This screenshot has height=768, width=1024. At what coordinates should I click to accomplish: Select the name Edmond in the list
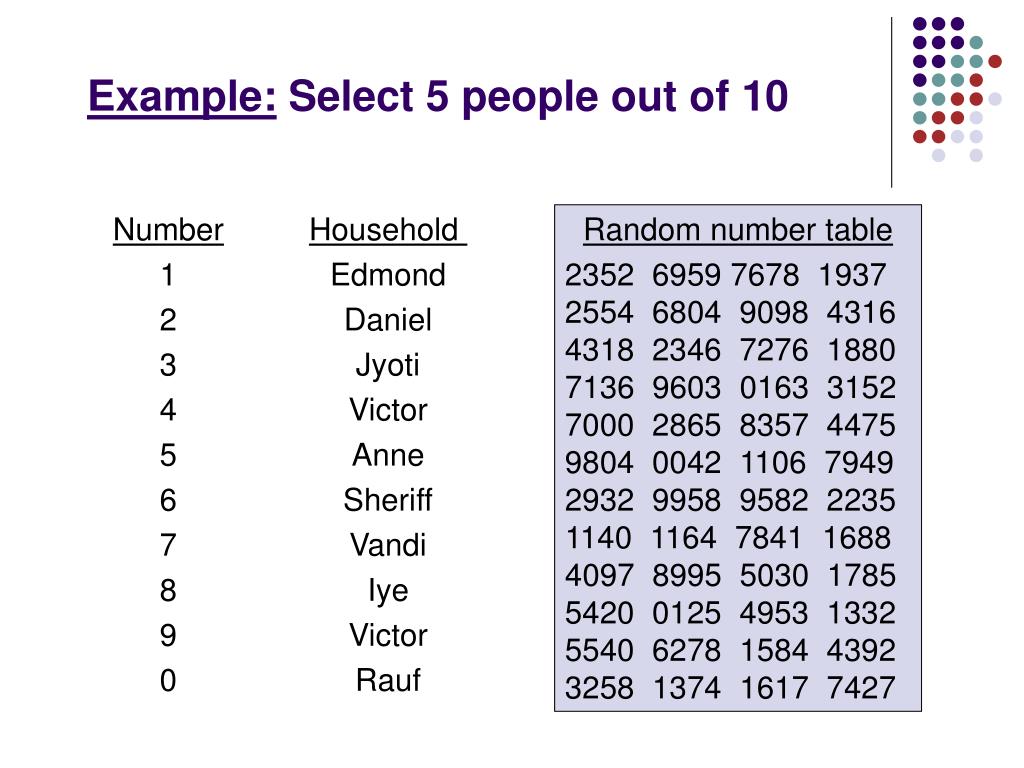point(388,275)
